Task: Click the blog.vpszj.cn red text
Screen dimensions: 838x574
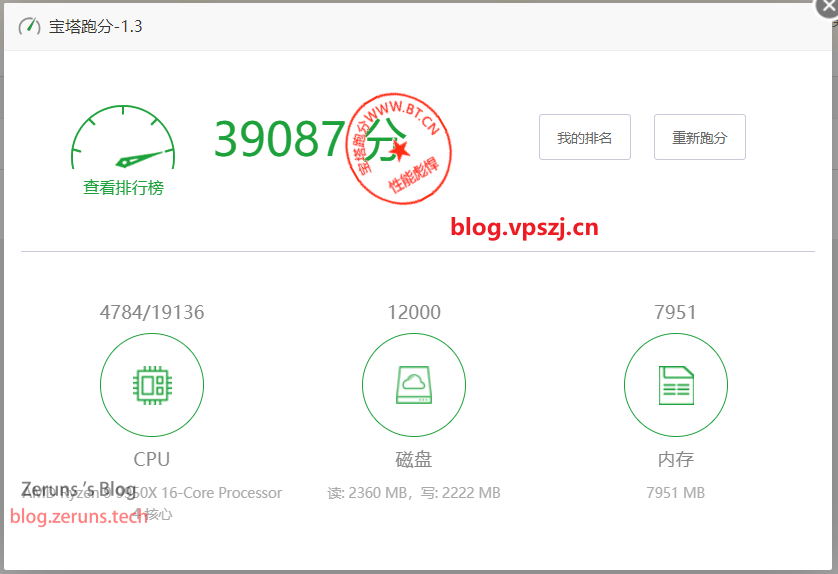Action: pos(524,227)
